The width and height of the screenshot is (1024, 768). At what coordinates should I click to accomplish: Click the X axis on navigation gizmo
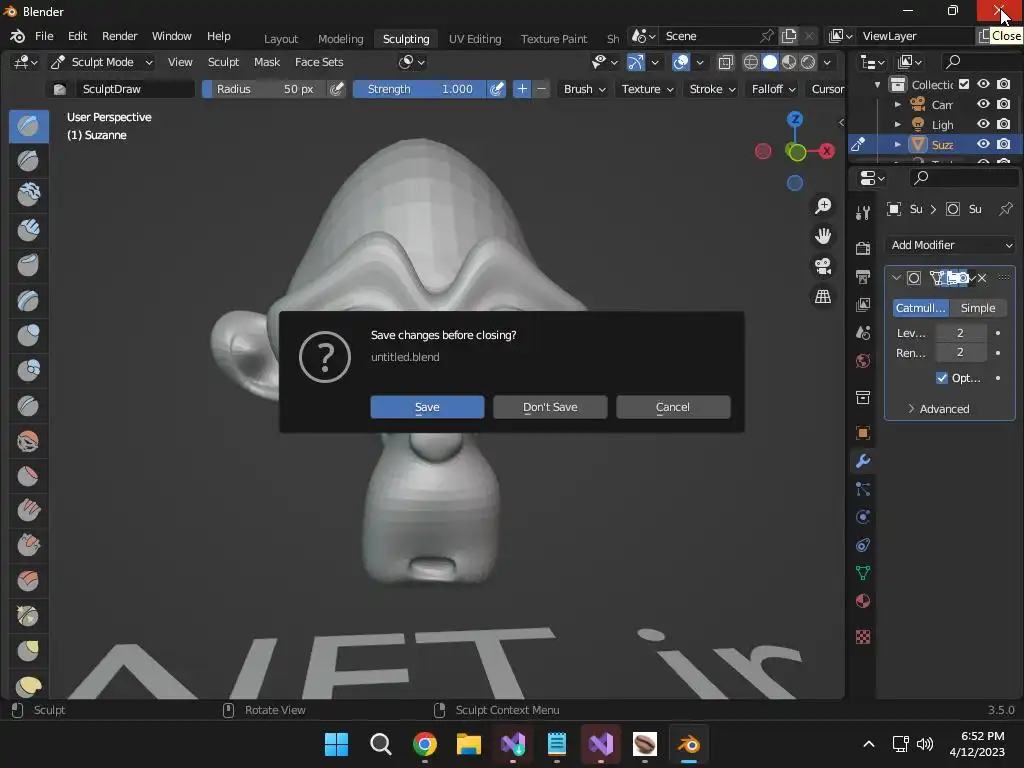click(827, 151)
